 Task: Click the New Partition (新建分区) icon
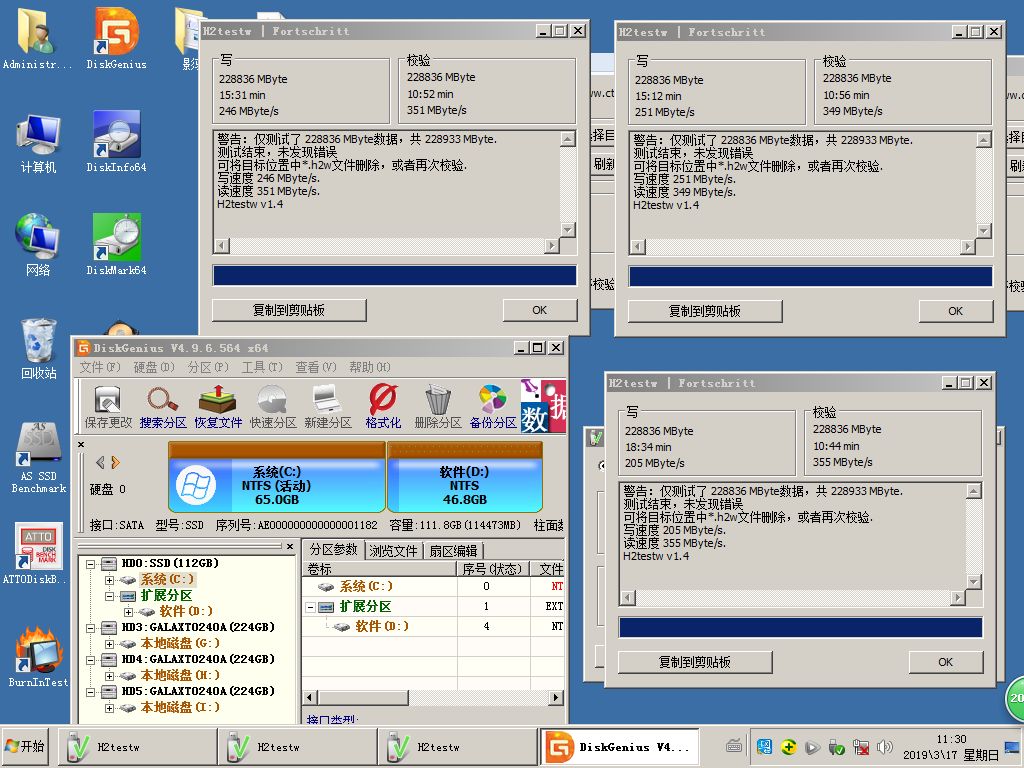click(x=327, y=405)
